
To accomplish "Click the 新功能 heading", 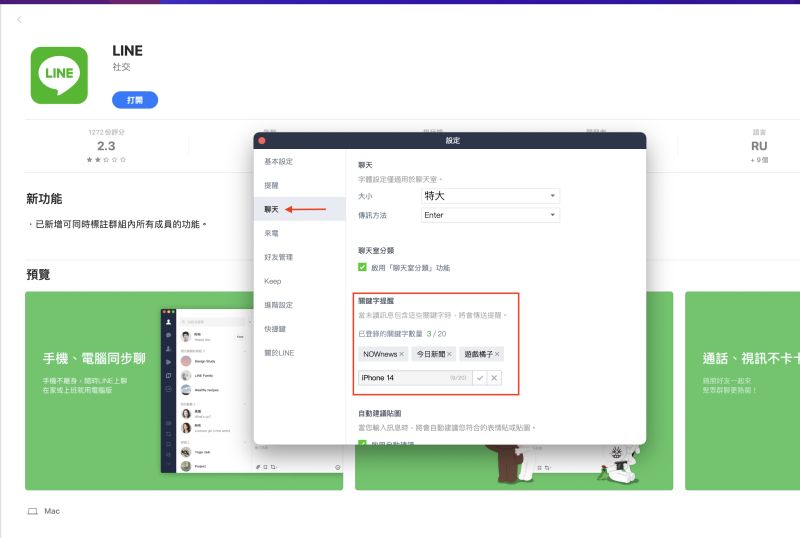I will tap(44, 199).
